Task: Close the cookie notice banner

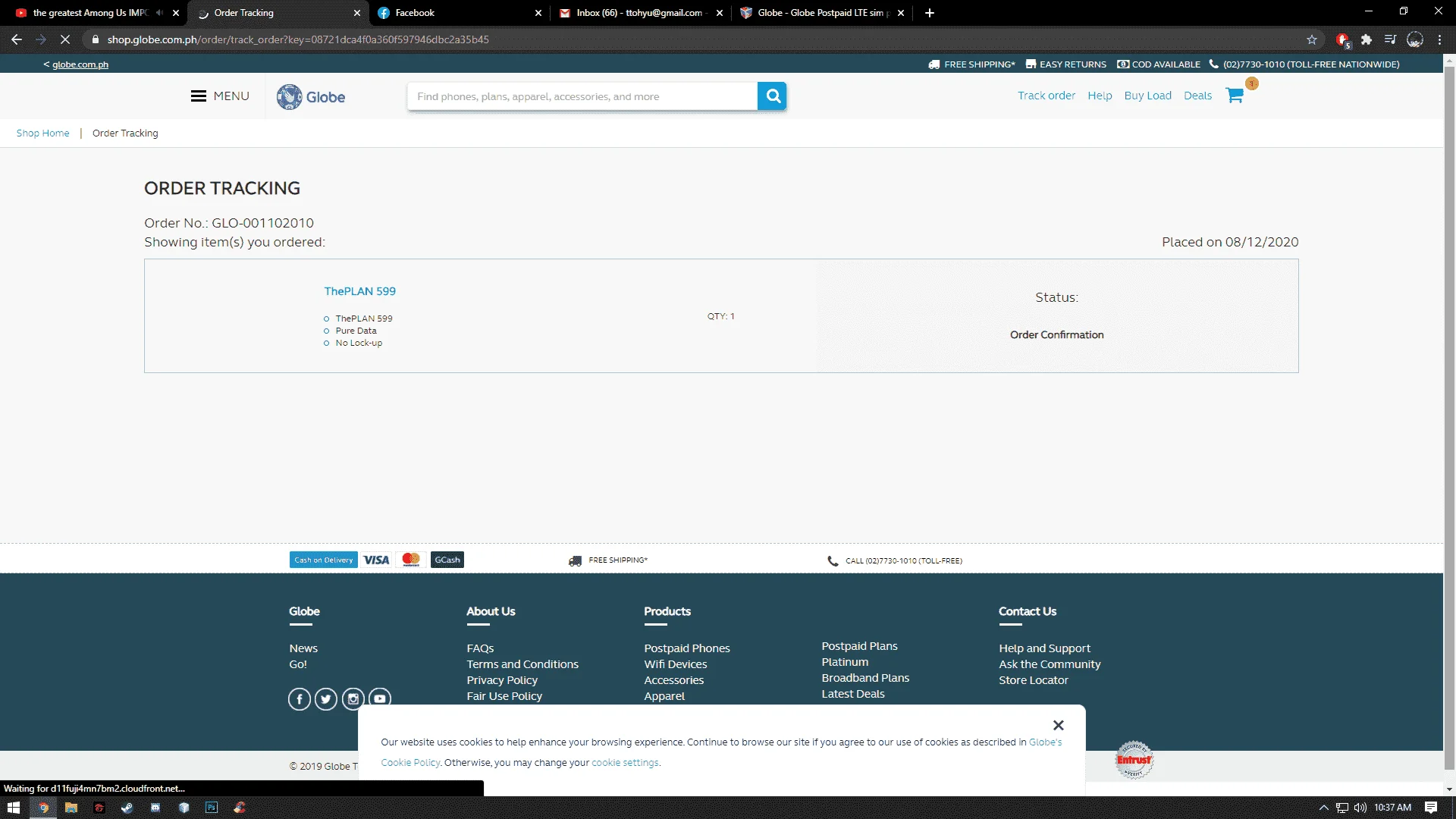Action: coord(1059,725)
